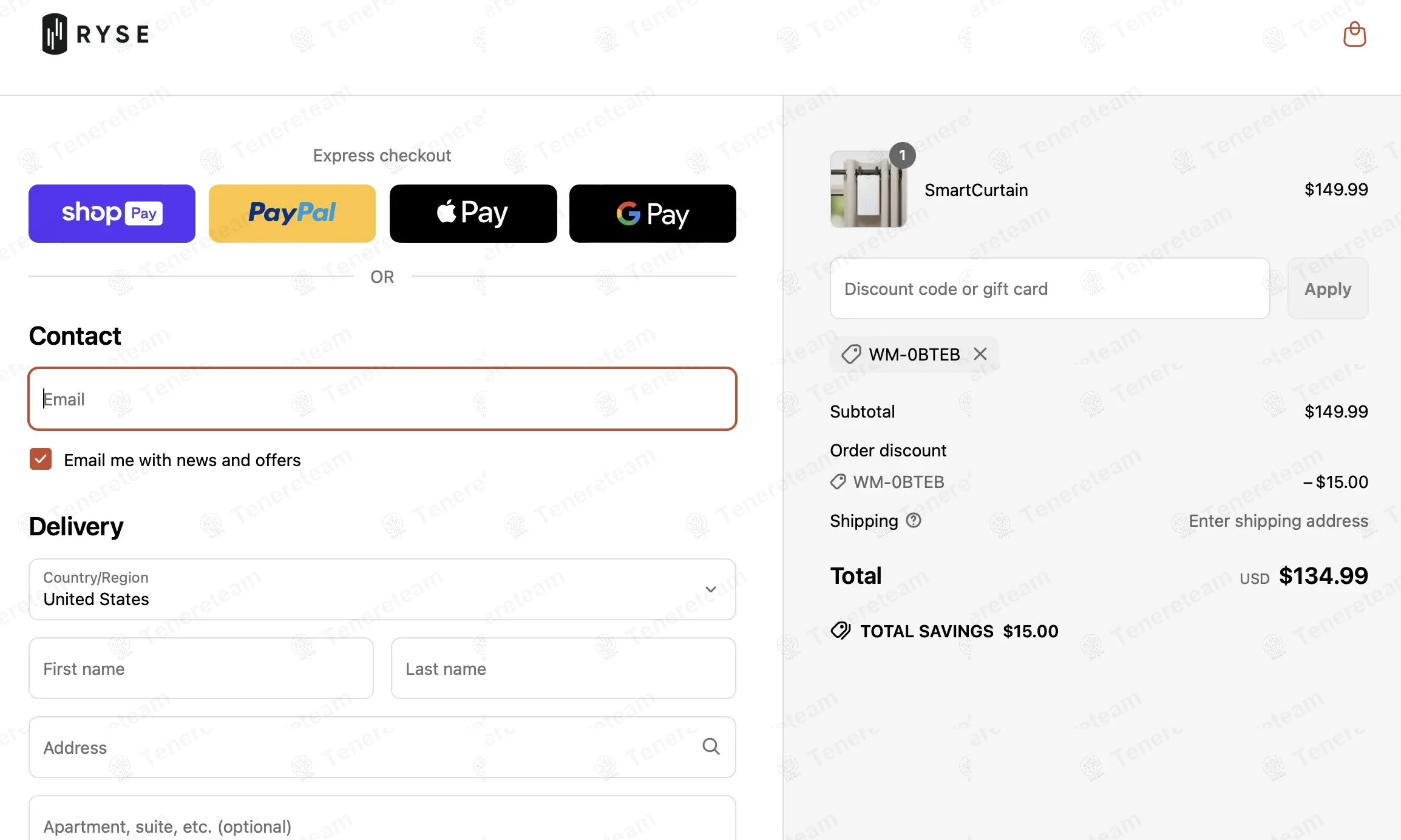Viewport: 1401px width, 840px height.
Task: Remove the WM-0BTEB discount code
Action: (980, 354)
